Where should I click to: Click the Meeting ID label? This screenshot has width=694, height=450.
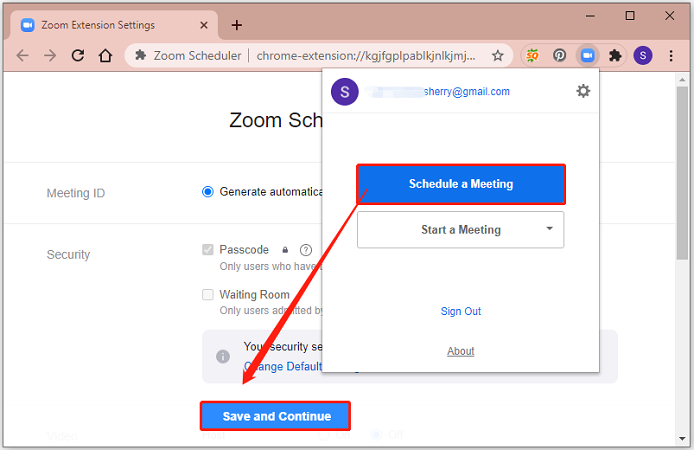tap(76, 193)
